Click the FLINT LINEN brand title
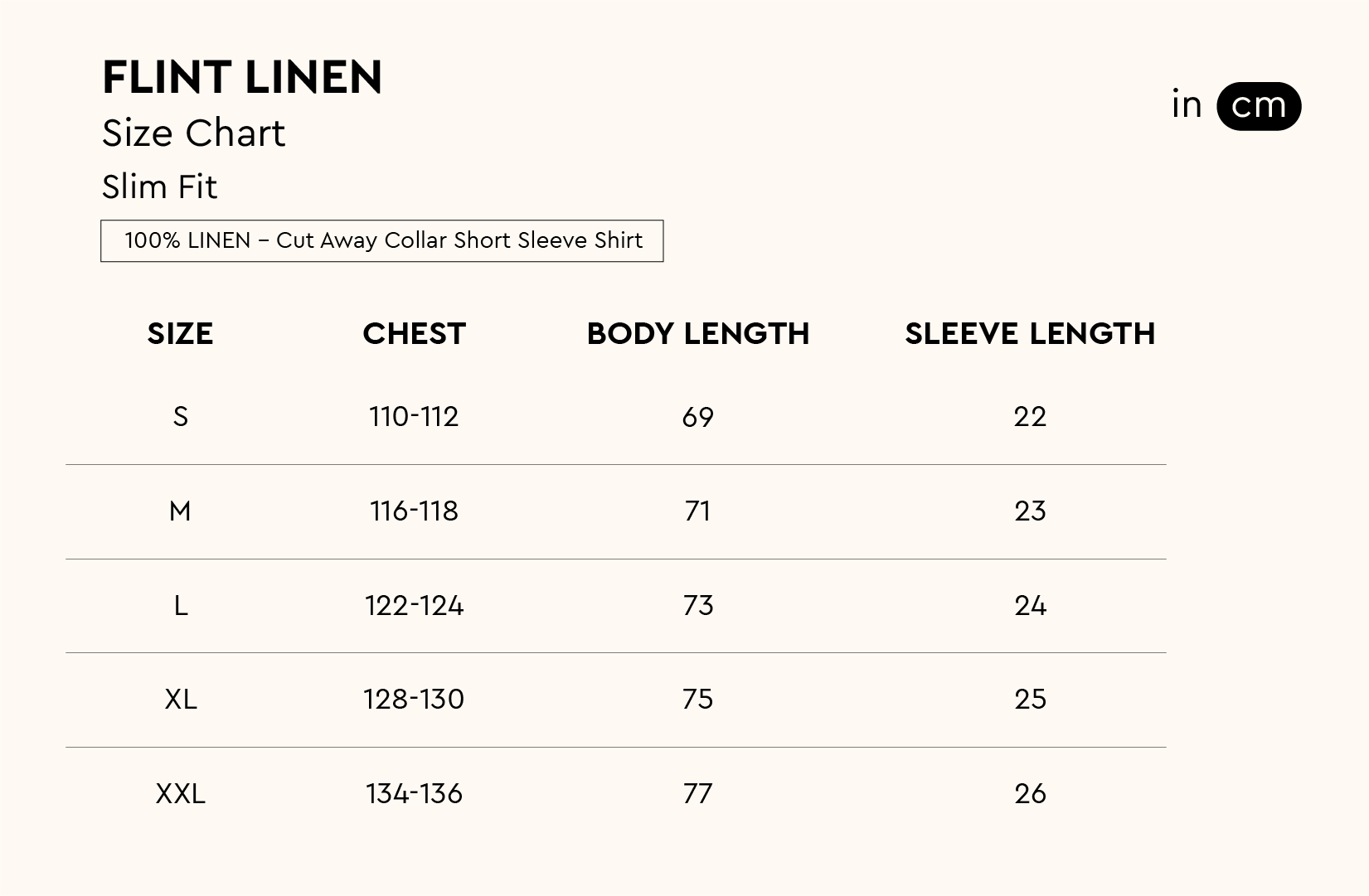This screenshot has width=1369, height=896. (x=242, y=78)
